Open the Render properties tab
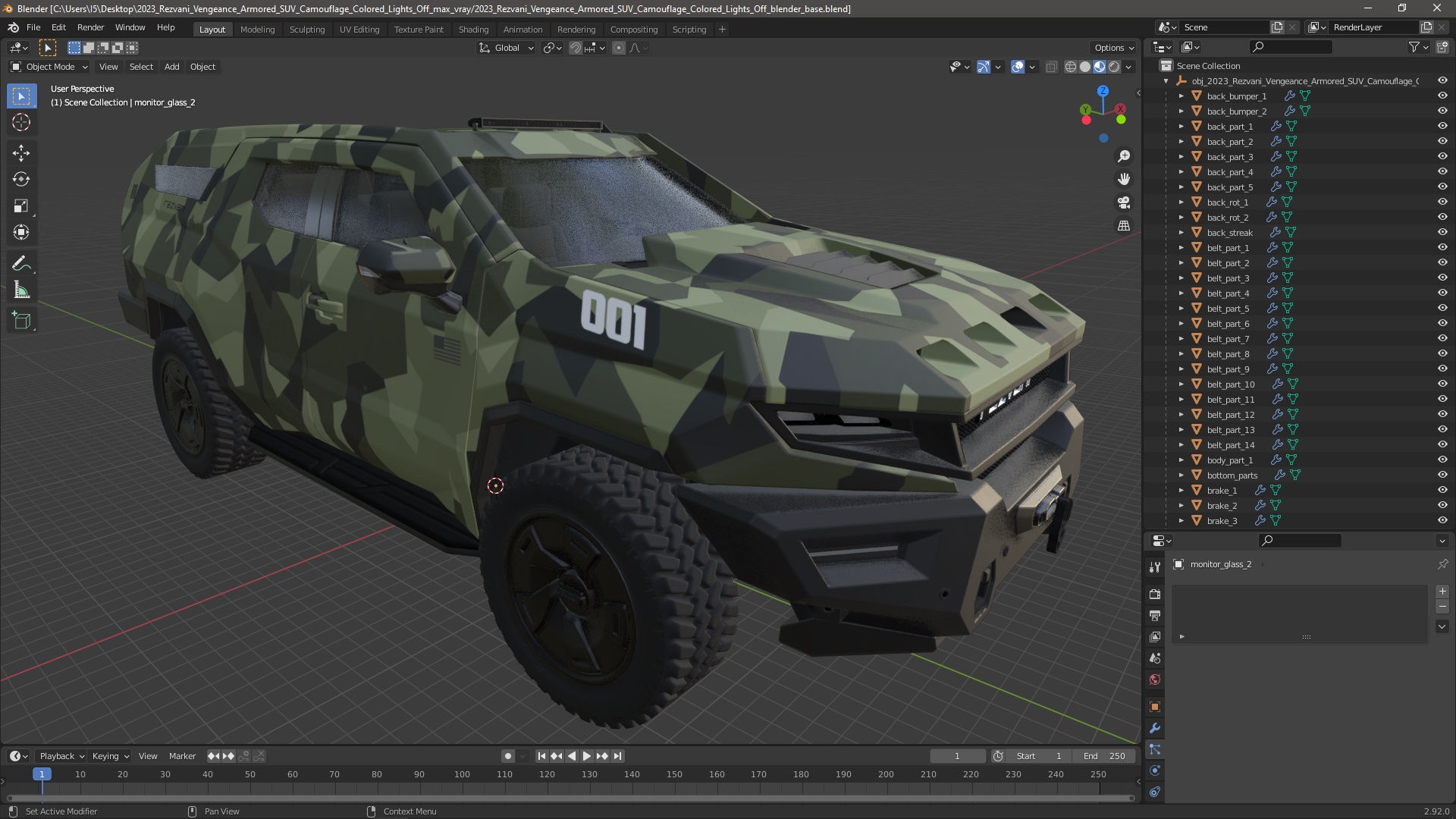Image resolution: width=1456 pixels, height=819 pixels. (1155, 595)
